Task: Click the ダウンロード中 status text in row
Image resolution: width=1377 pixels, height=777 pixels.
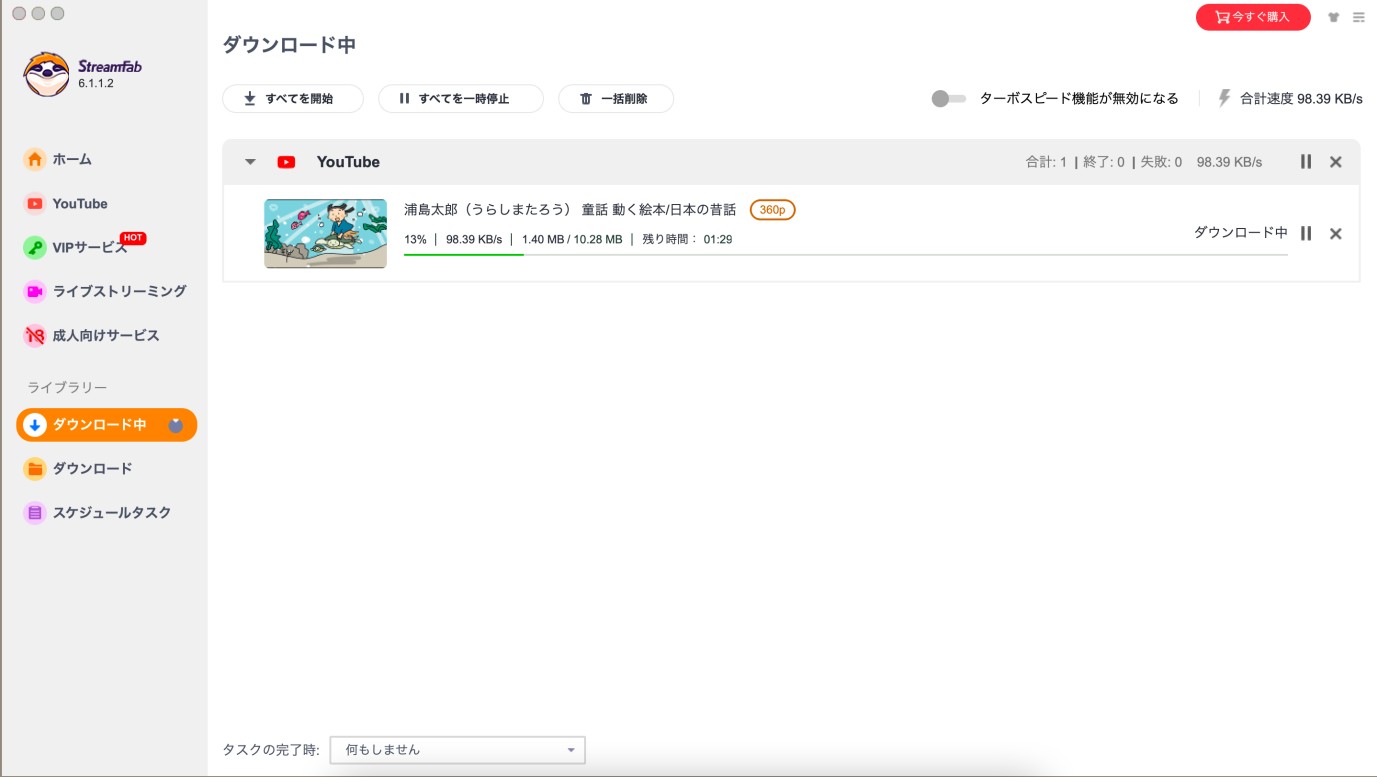Action: pos(1241,232)
